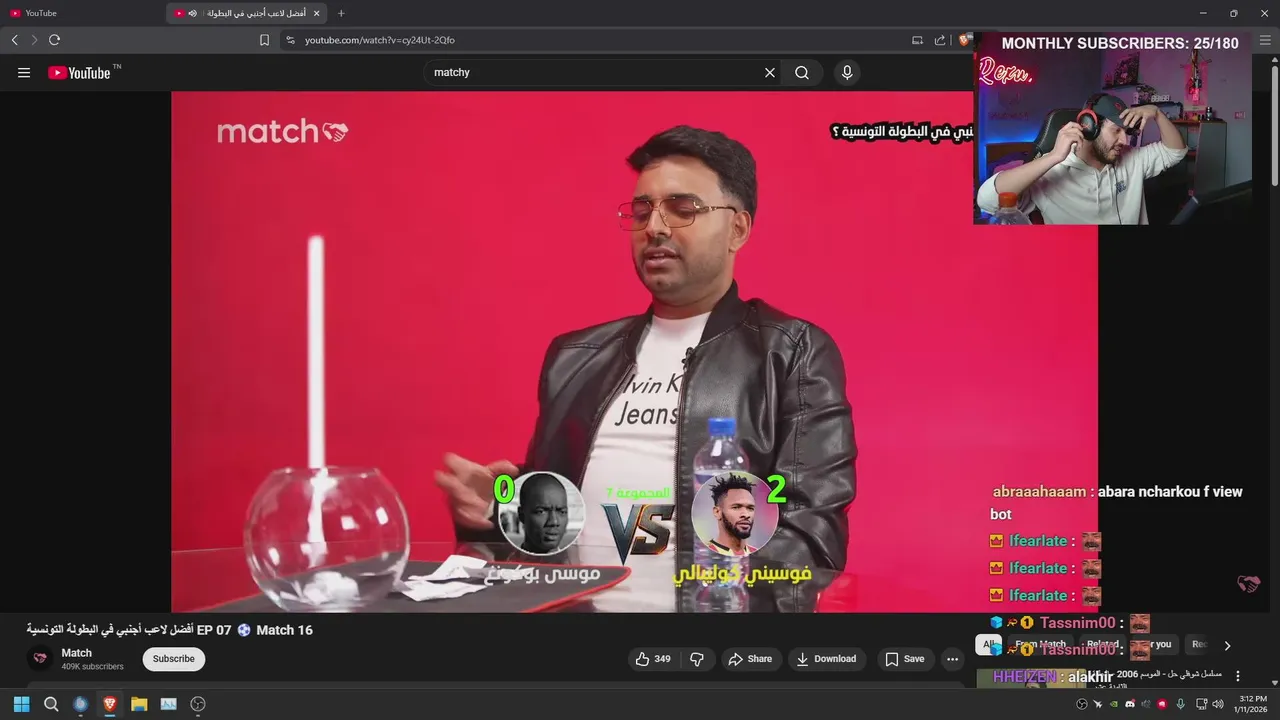The width and height of the screenshot is (1280, 720).
Task: Clear the search box with the X
Action: pyautogui.click(x=770, y=72)
